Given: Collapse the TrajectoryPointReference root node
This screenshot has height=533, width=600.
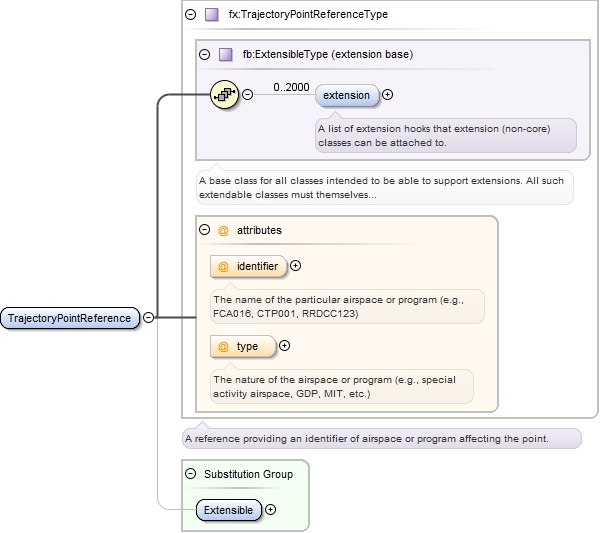Looking at the screenshot, I should pos(148,318).
